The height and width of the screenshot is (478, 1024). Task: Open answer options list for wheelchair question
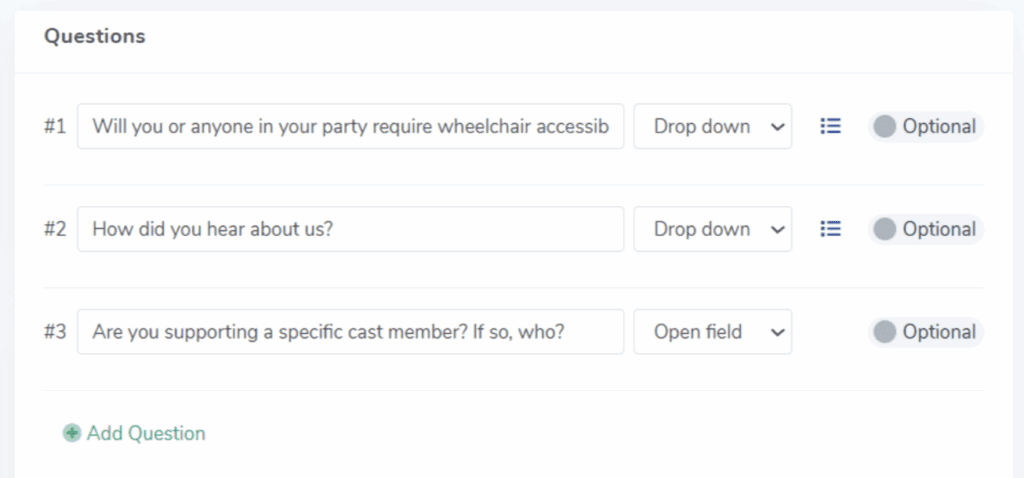click(830, 126)
